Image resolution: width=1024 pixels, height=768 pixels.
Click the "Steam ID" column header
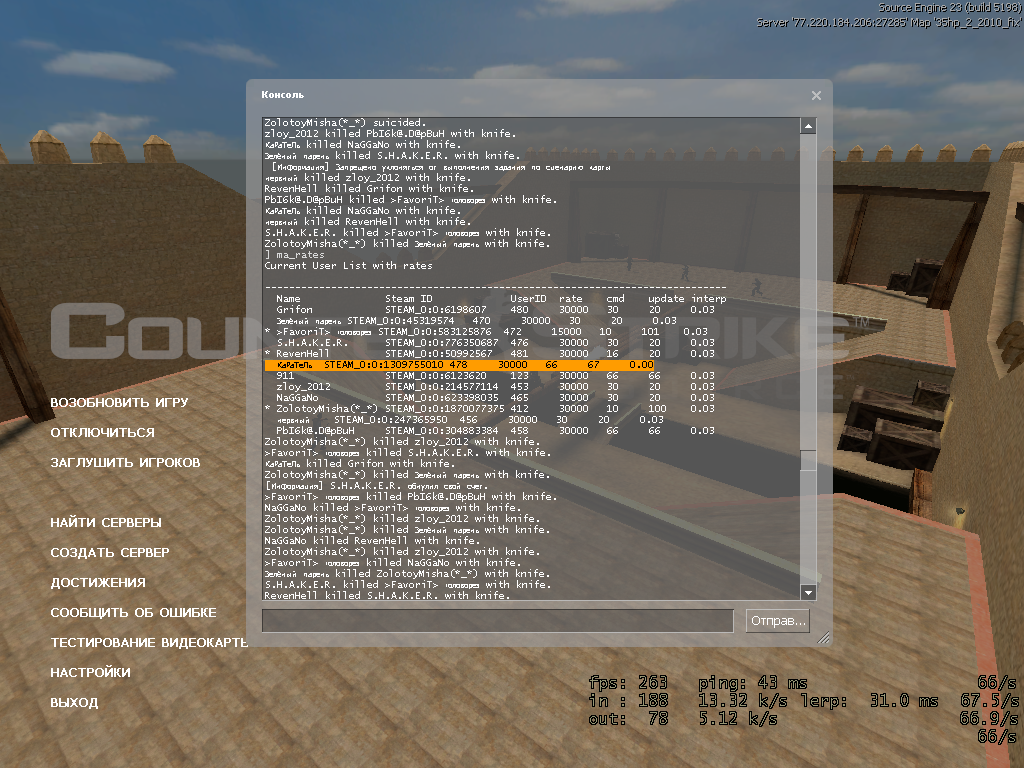pos(408,298)
